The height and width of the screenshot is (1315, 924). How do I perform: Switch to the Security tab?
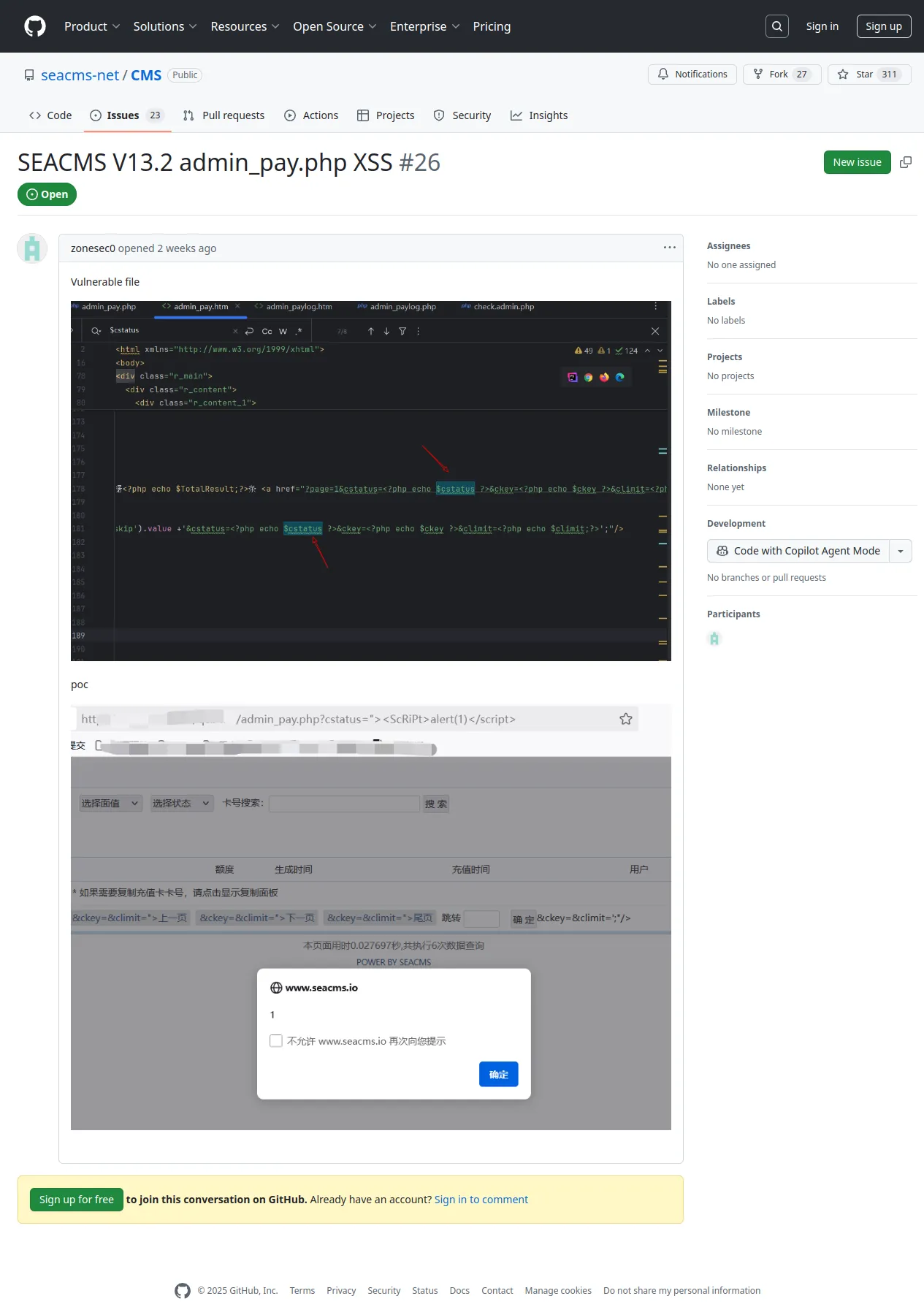pyautogui.click(x=462, y=115)
